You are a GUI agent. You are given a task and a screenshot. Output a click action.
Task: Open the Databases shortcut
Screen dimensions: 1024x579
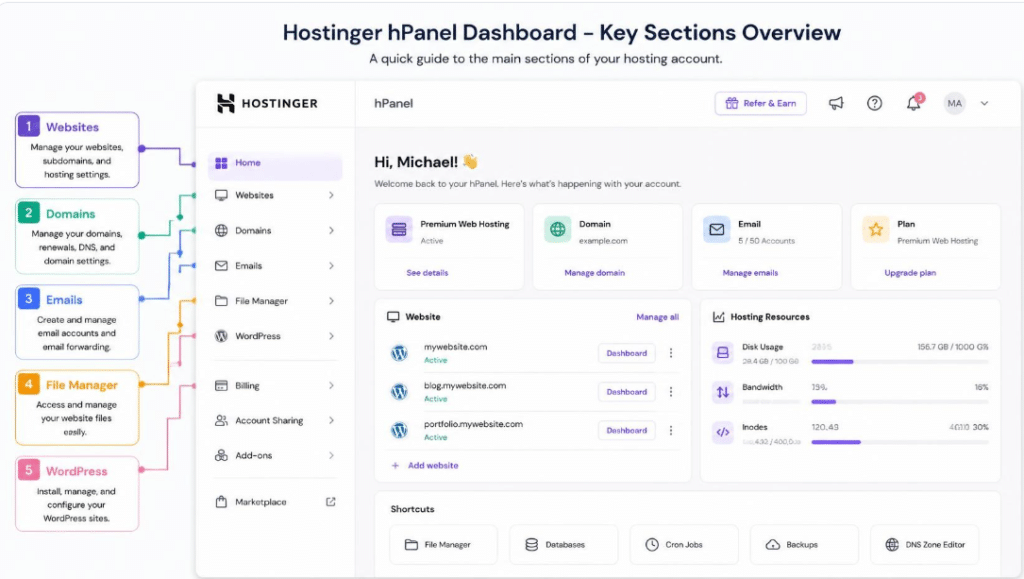tap(564, 544)
